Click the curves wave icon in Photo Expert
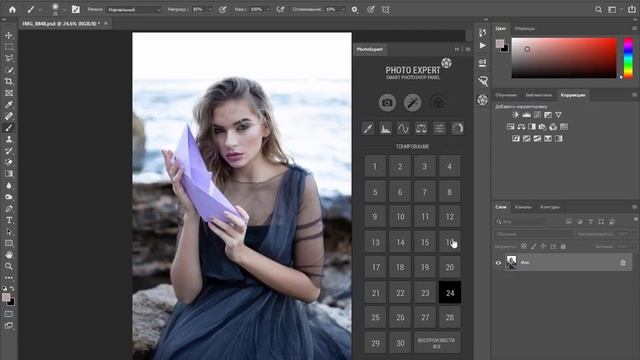 tap(403, 129)
